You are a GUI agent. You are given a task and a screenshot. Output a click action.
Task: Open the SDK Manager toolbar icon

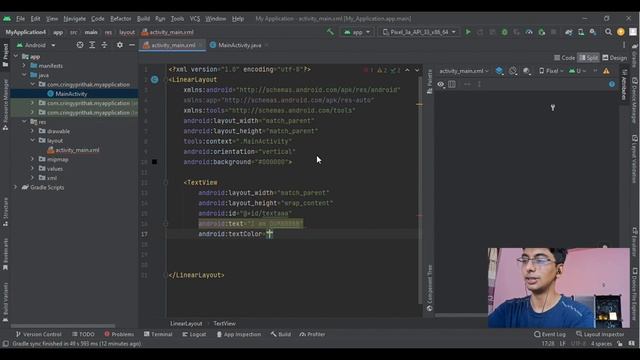[x=593, y=32]
